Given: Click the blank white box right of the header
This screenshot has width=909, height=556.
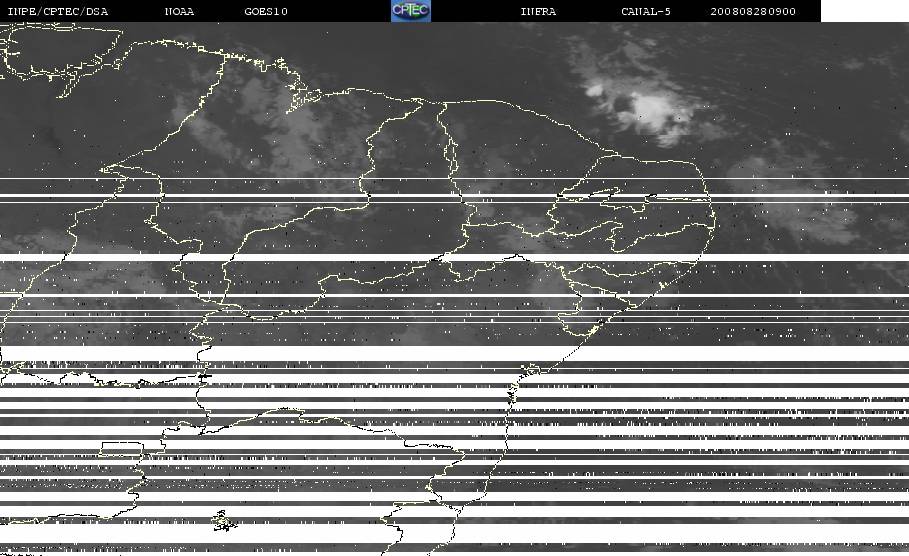Looking at the screenshot, I should point(865,11).
